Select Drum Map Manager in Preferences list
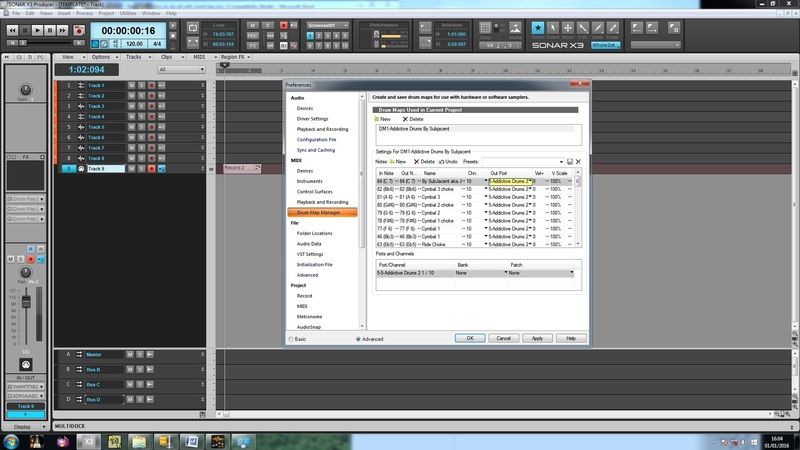The width and height of the screenshot is (800, 450). pos(316,213)
